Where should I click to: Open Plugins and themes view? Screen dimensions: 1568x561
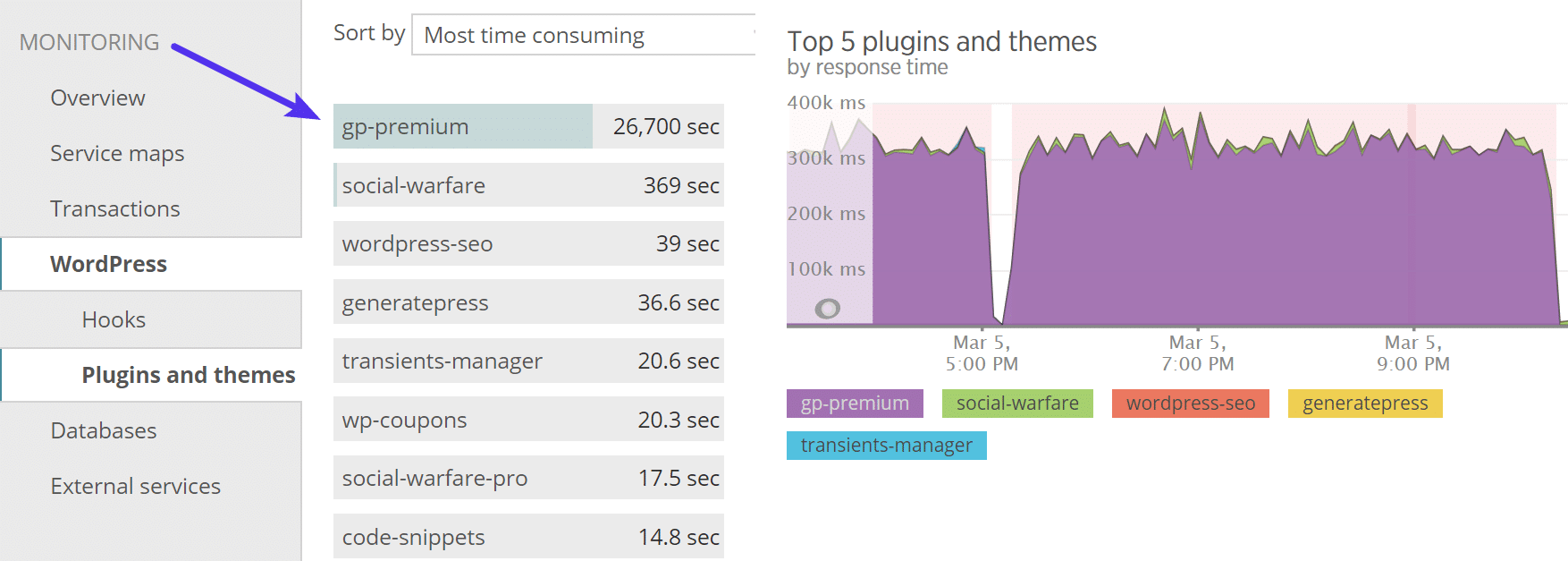tap(189, 375)
